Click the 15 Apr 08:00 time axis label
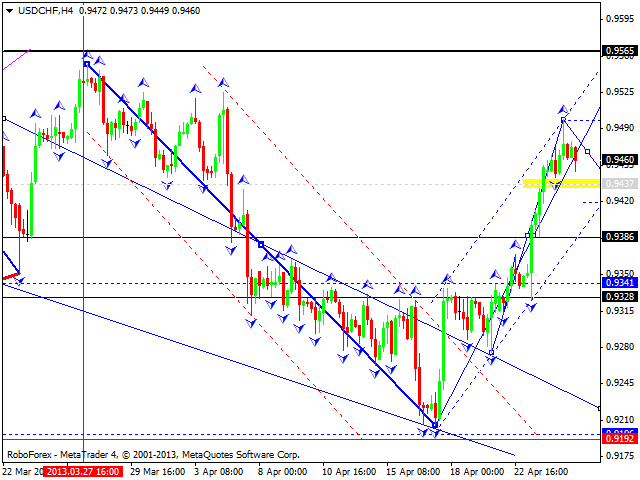 pyautogui.click(x=414, y=470)
